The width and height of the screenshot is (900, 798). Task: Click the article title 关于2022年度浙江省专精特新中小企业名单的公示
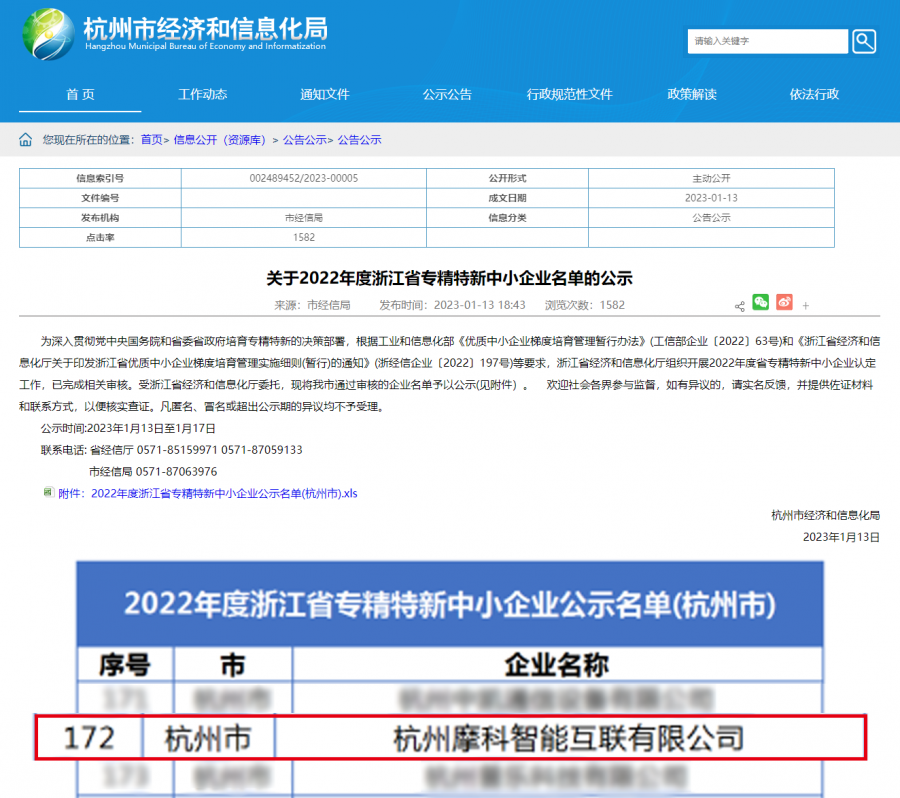point(449,278)
